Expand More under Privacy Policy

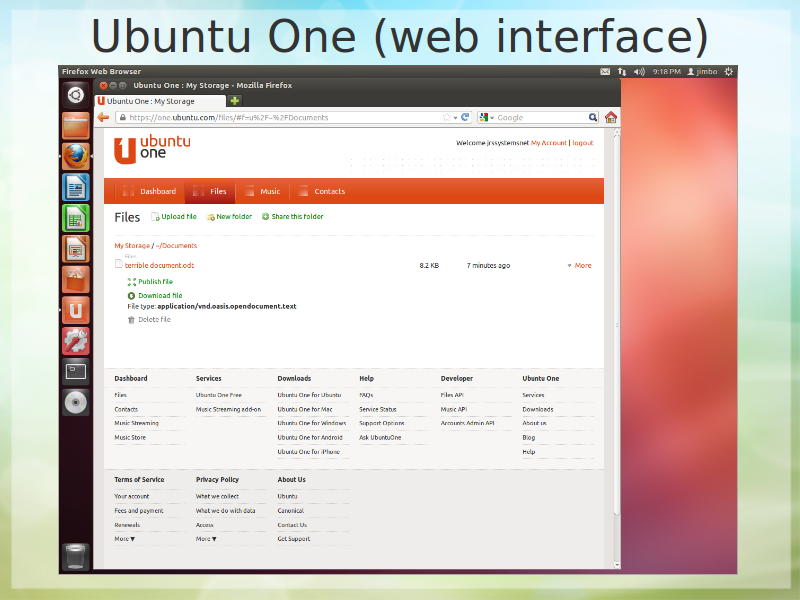coord(206,539)
